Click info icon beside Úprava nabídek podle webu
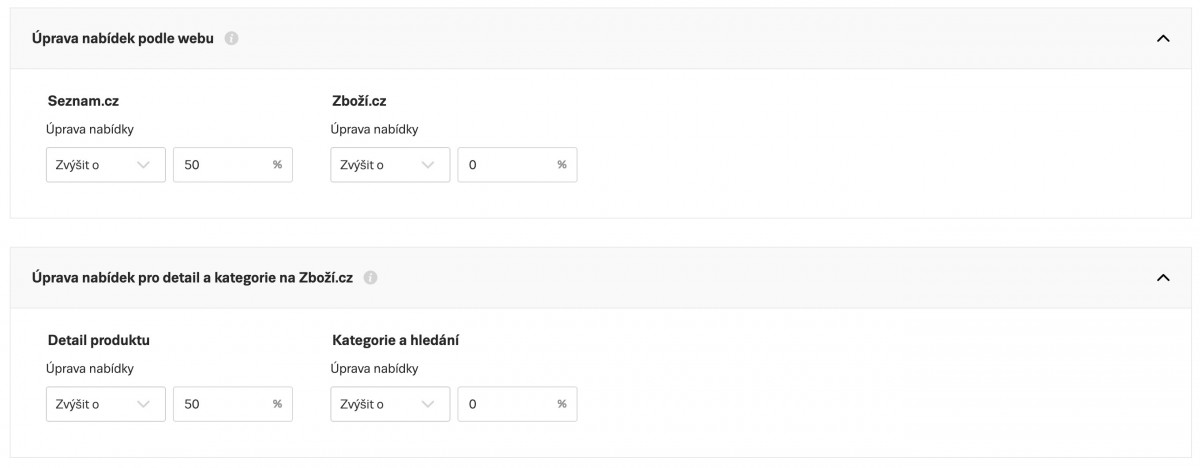This screenshot has width=1200, height=468. point(232,39)
